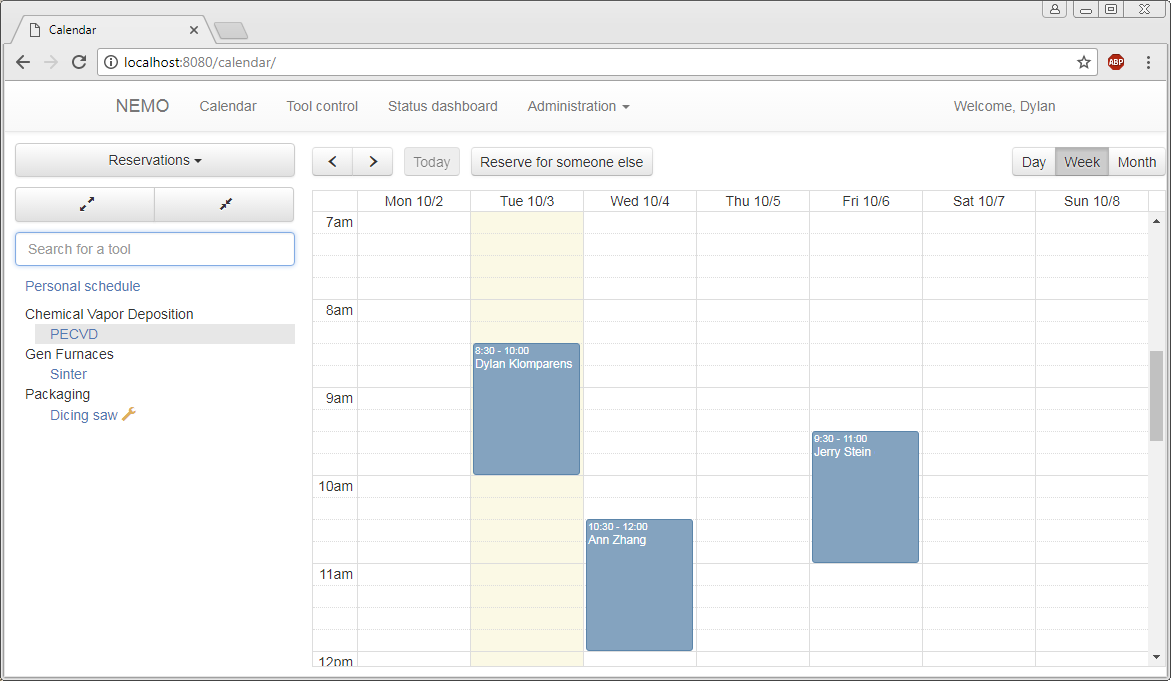Click the browser forward arrow
1171x681 pixels.
[51, 62]
